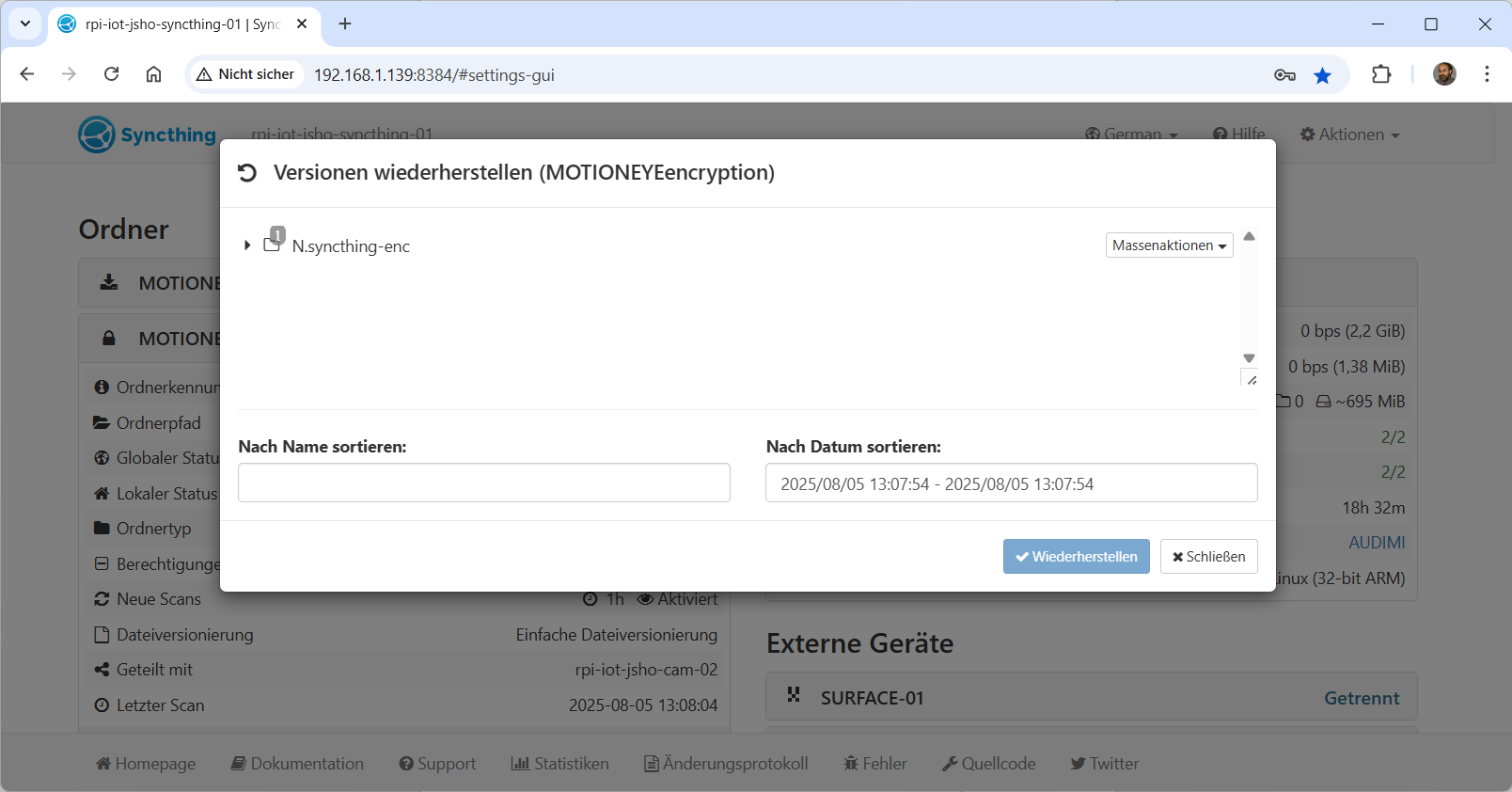Open the browser extensions puzzle icon
Image resolution: width=1512 pixels, height=792 pixels.
coord(1381,74)
